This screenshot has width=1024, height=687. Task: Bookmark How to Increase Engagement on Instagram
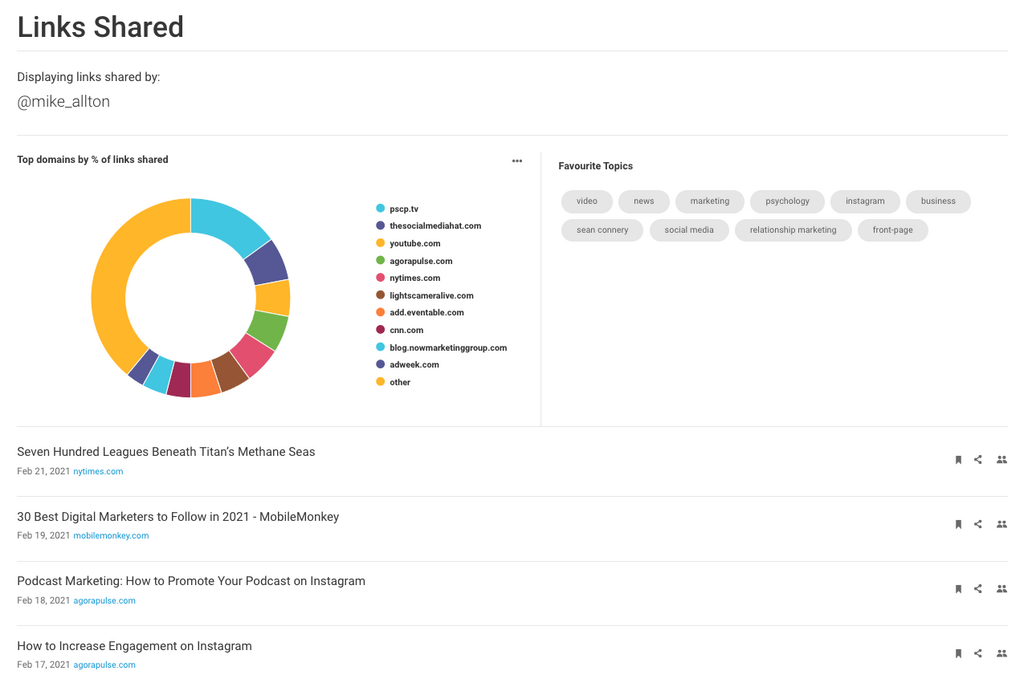click(x=958, y=653)
